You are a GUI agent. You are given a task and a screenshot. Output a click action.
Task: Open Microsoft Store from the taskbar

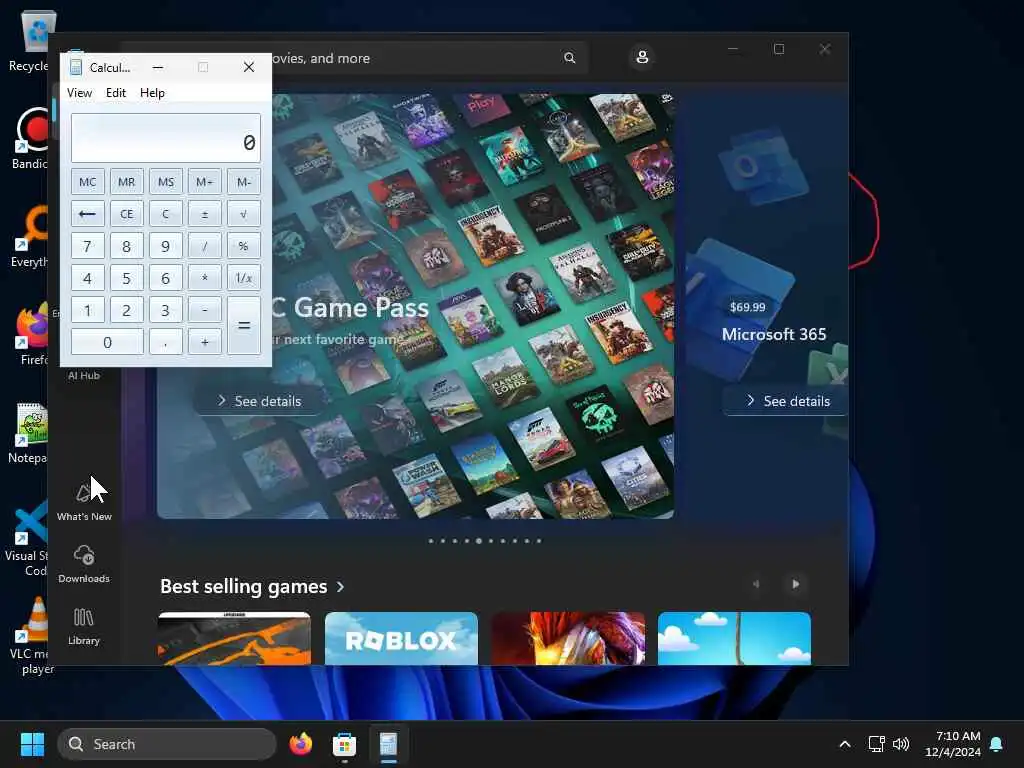tap(344, 744)
